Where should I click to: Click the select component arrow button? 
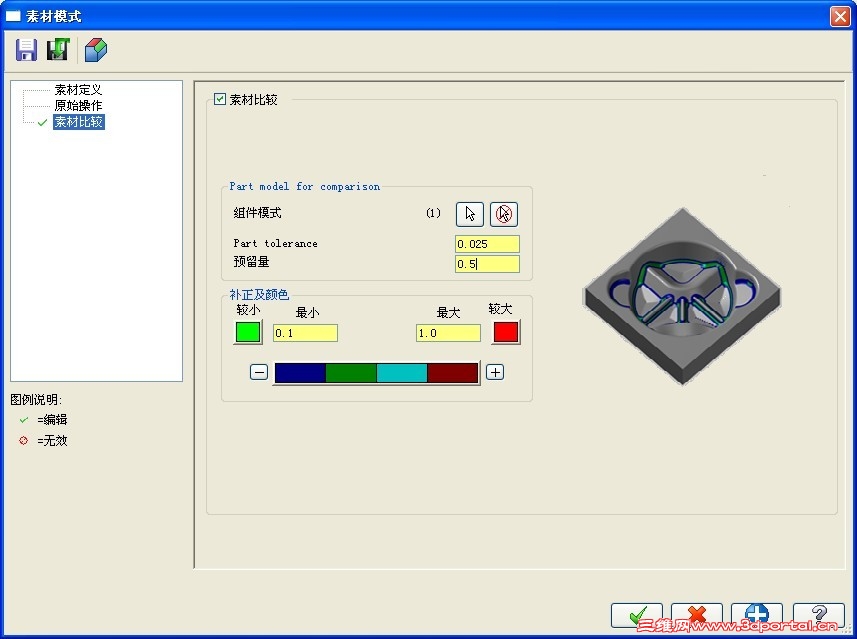click(x=469, y=214)
